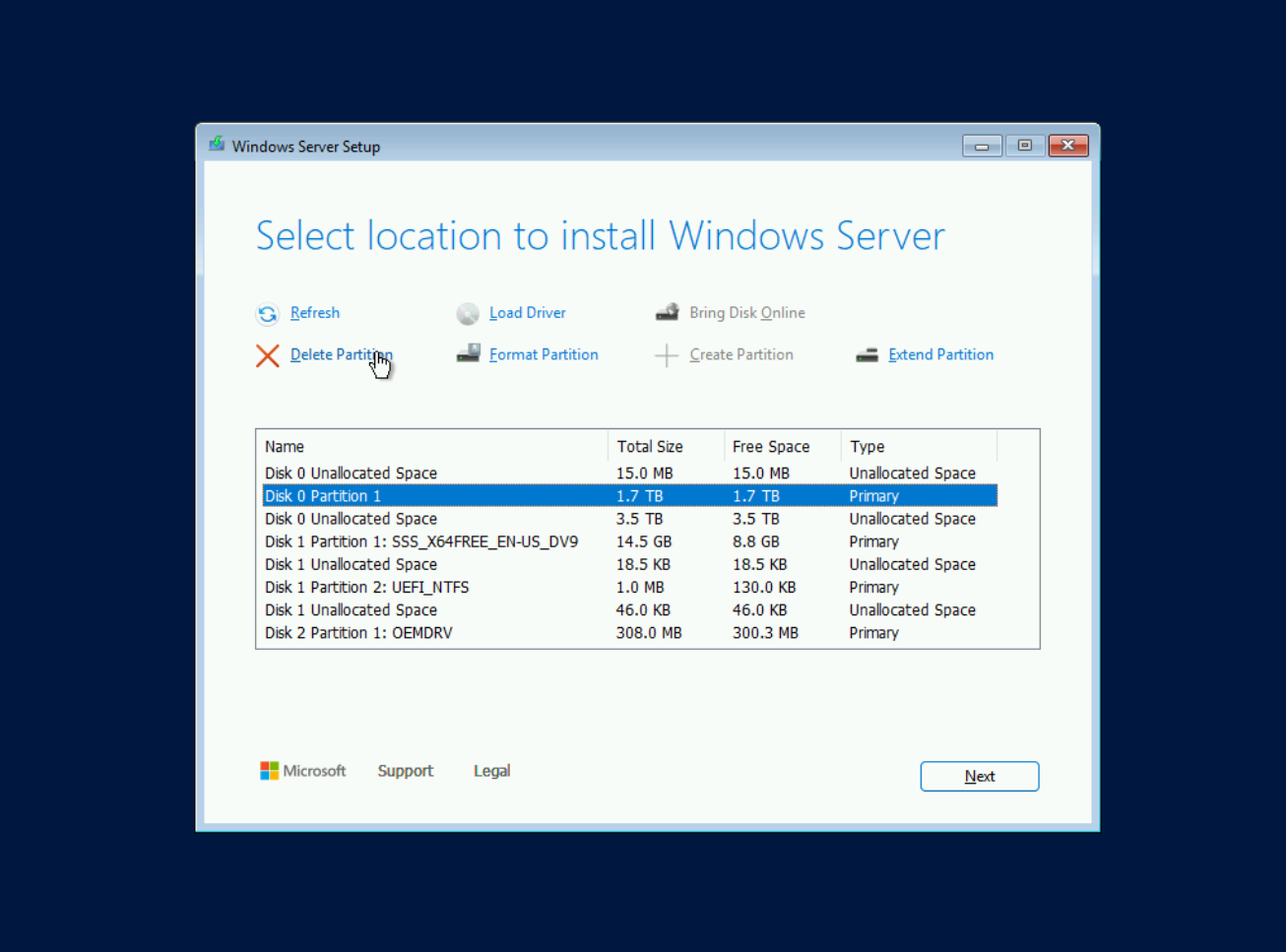Screen dimensions: 1286x952
Task: Click the 130.0 KB free space cell
Action: (x=764, y=587)
